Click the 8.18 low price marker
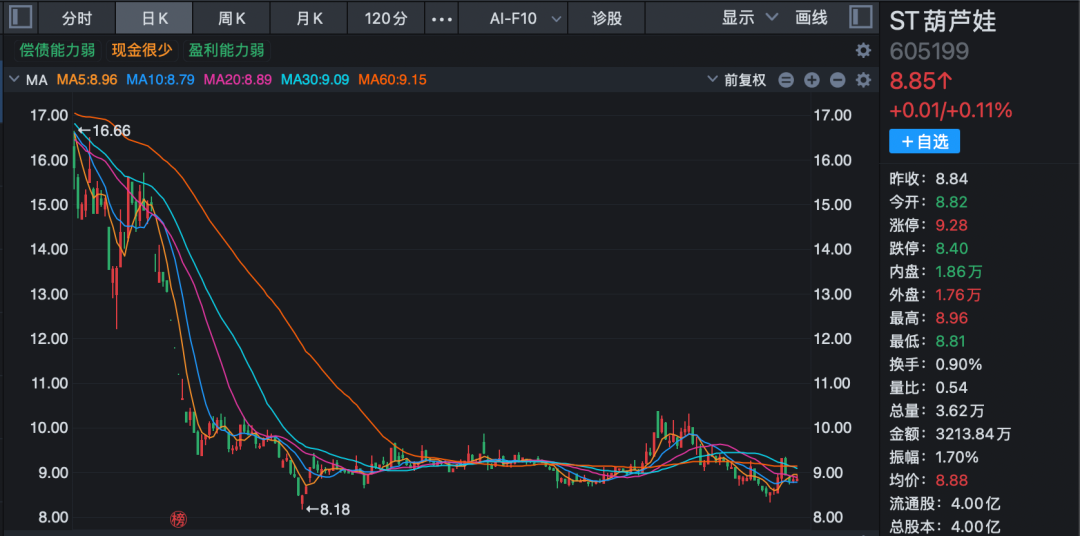This screenshot has height=536, width=1080. pyautogui.click(x=328, y=510)
